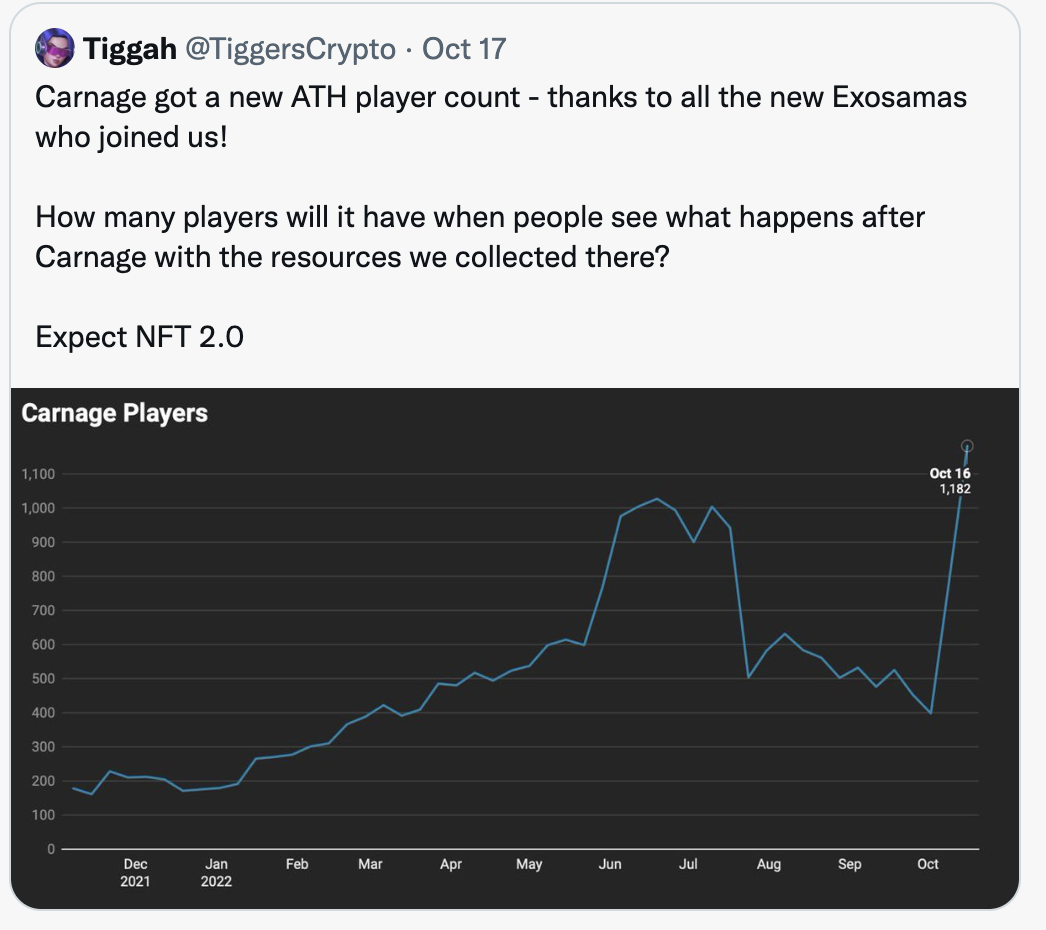Click the Mar x-axis month label

tap(370, 864)
